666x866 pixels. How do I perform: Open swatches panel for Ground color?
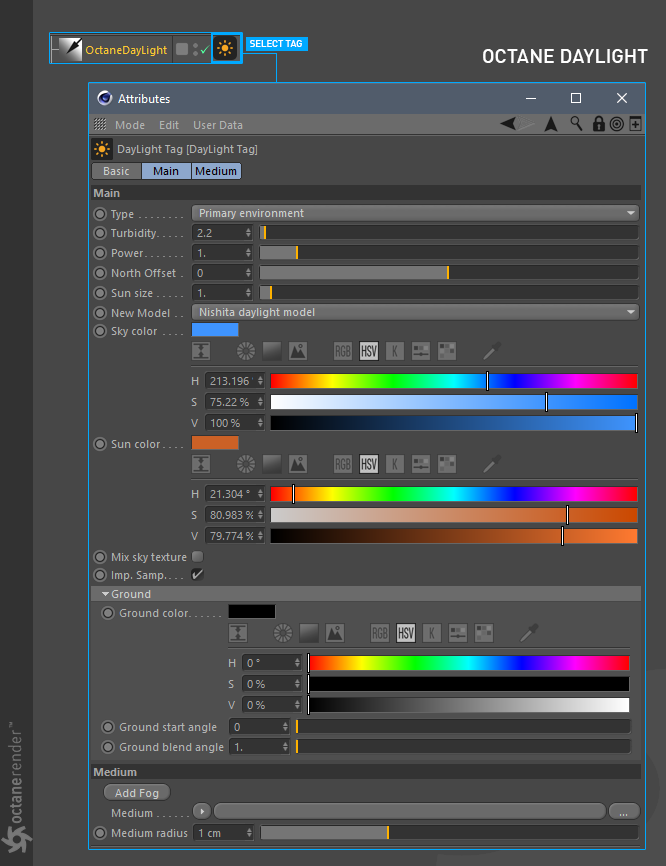484,633
